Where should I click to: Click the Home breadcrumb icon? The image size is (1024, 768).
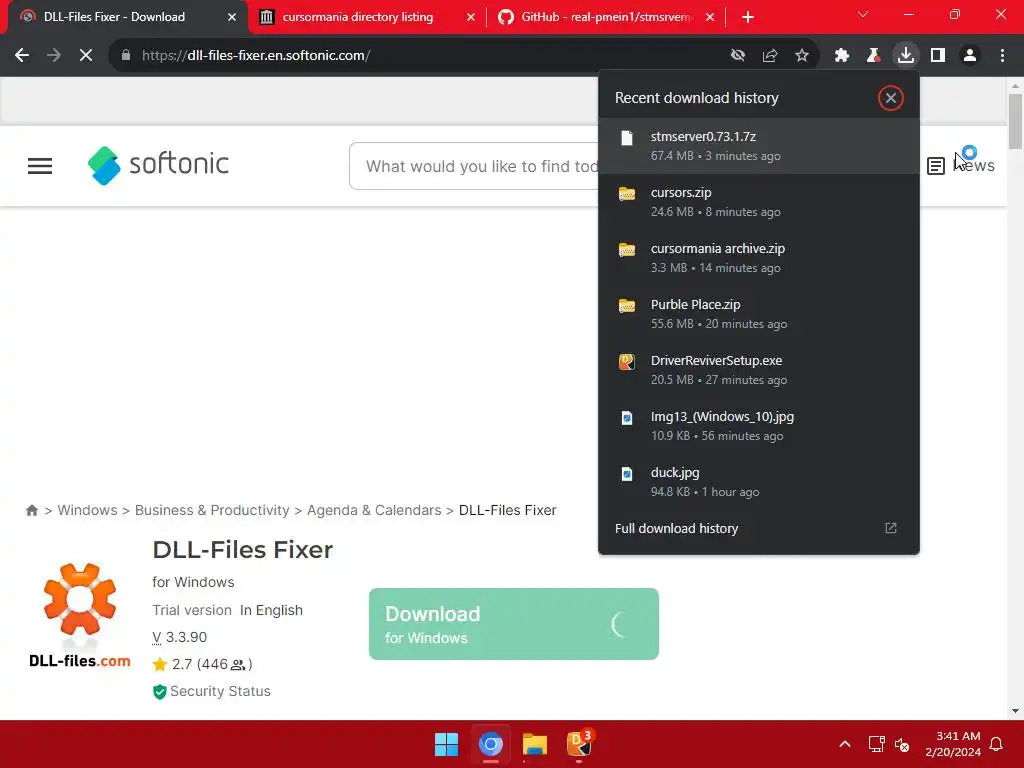click(31, 510)
